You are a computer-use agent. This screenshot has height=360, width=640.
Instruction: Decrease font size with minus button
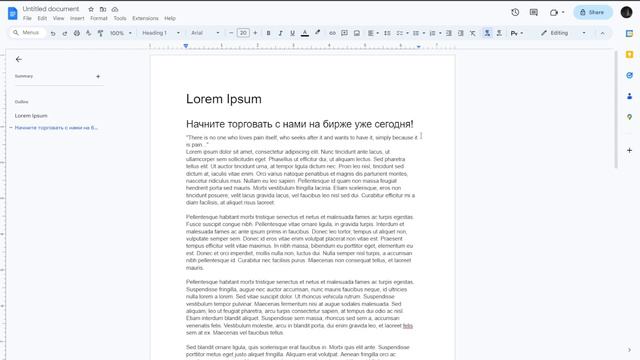coord(231,33)
